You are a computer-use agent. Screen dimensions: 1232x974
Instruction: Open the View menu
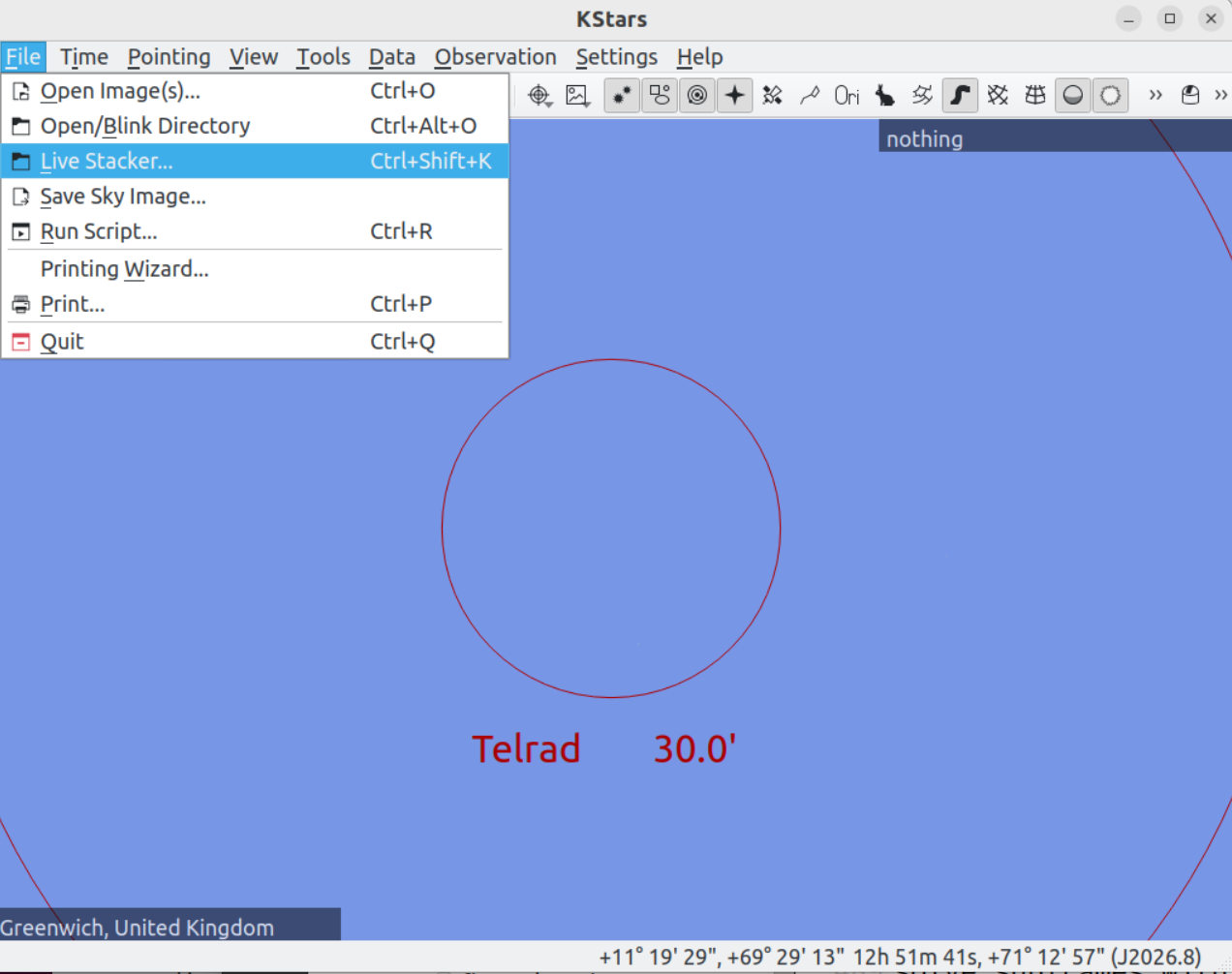[x=254, y=57]
